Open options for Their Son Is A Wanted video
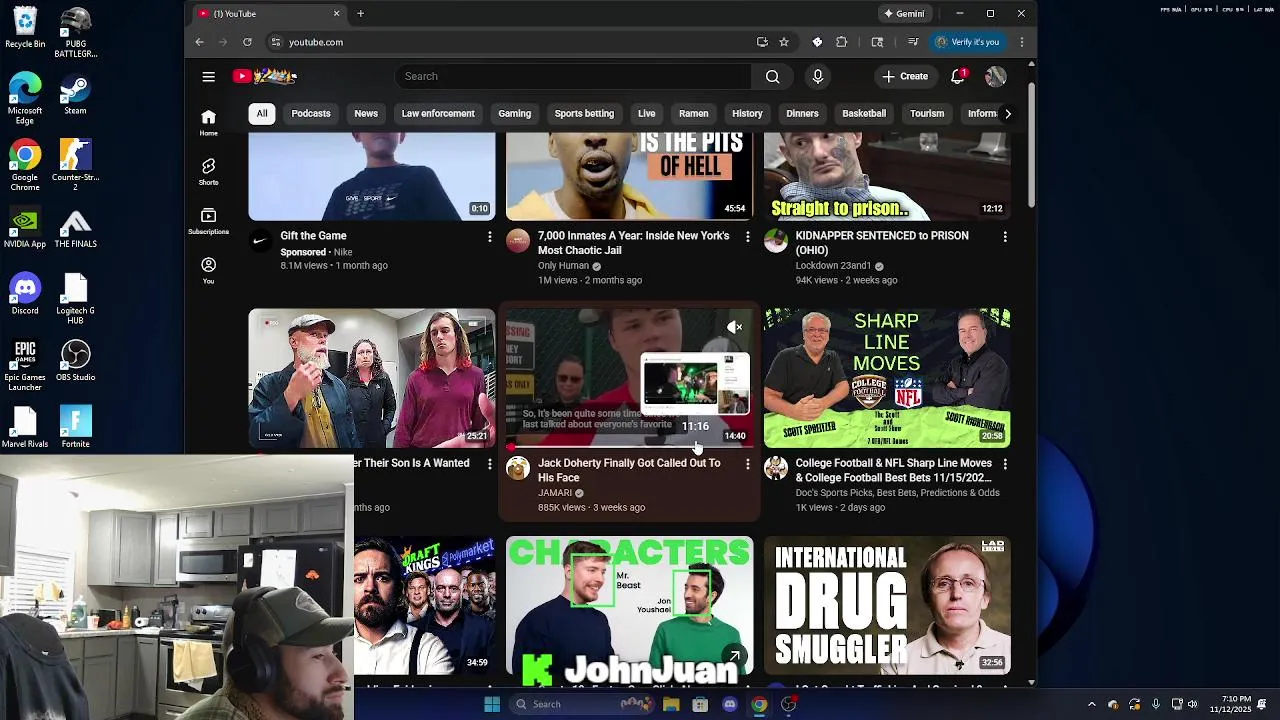Viewport: 1280px width, 720px height. (x=489, y=464)
